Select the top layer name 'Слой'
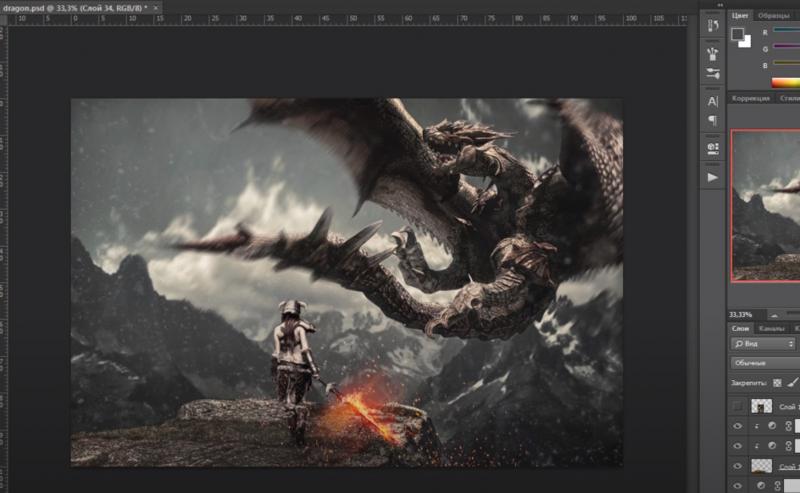This screenshot has height=493, width=800. tap(788, 407)
